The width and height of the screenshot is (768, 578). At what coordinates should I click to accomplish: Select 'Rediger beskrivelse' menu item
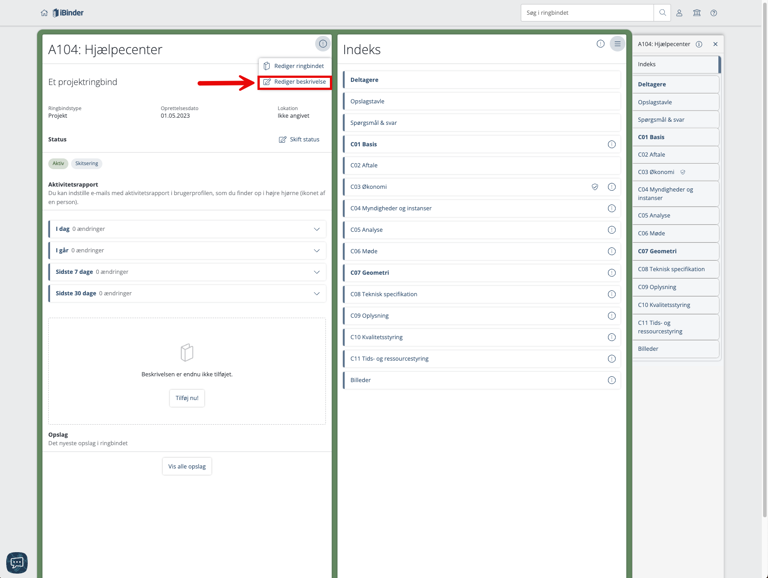pos(299,82)
